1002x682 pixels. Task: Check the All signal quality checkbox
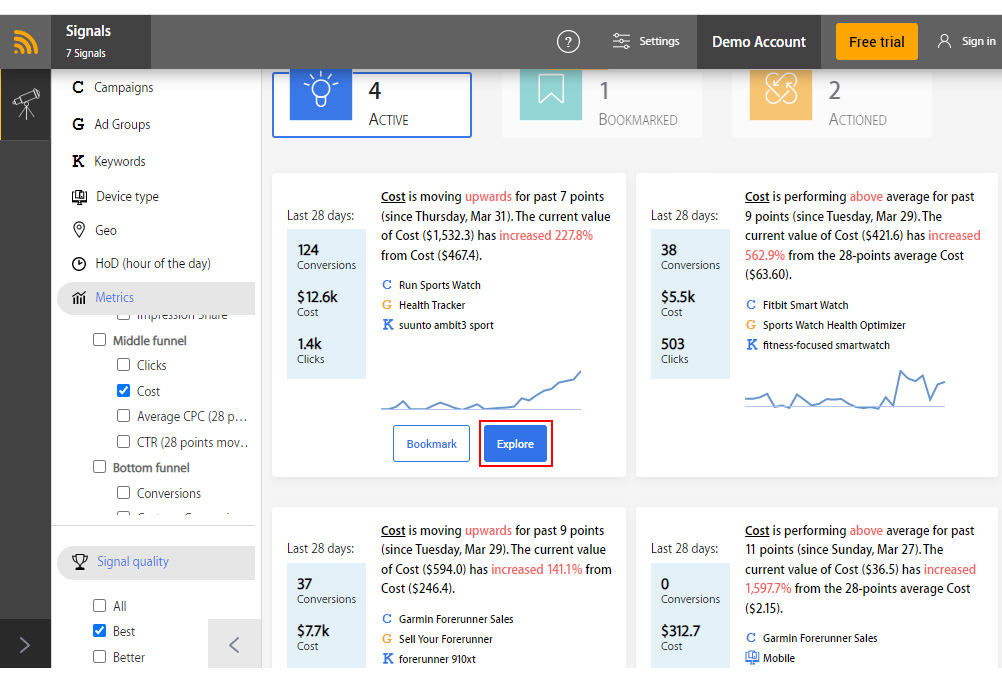pos(100,605)
